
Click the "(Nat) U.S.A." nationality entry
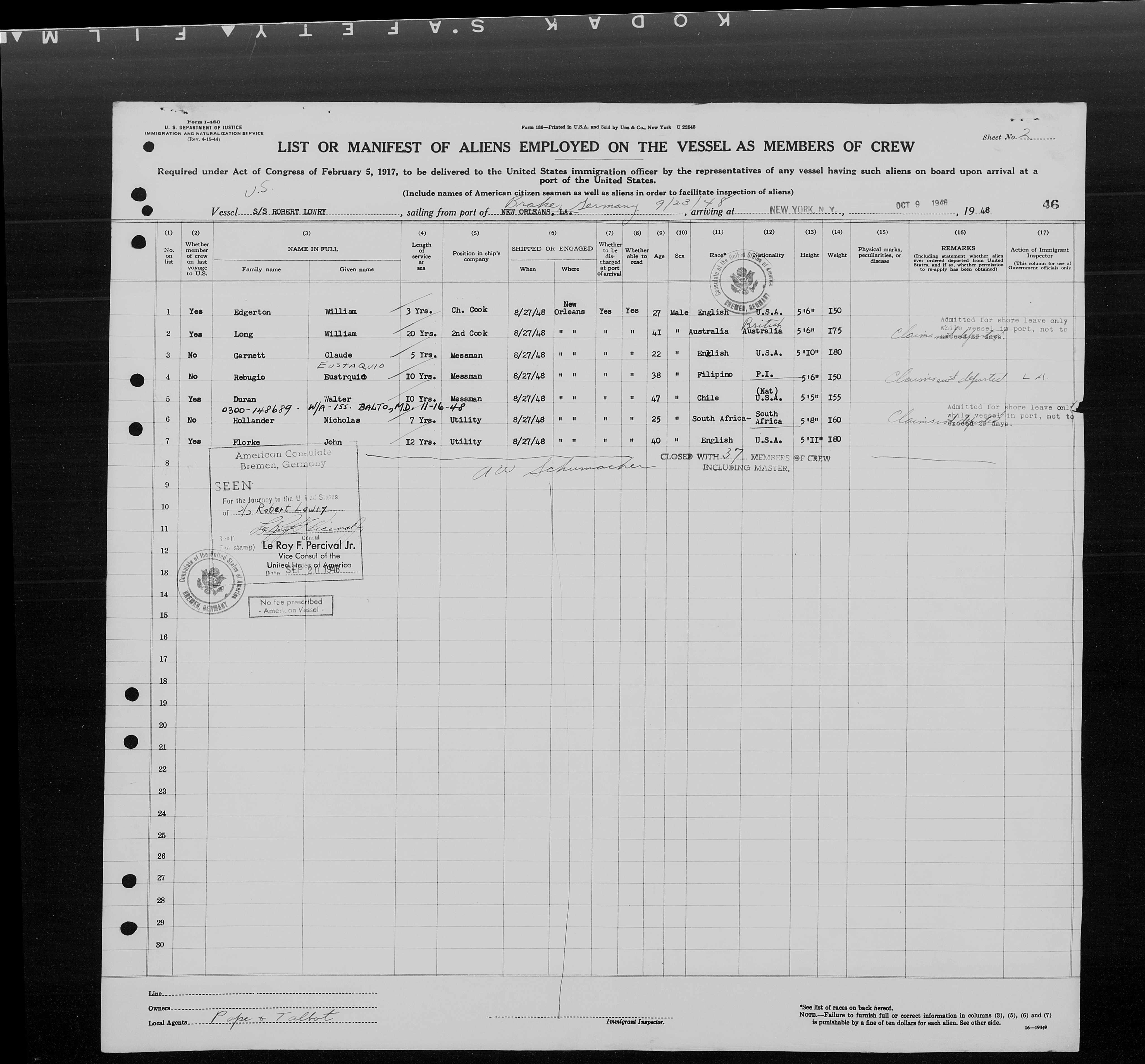point(769,394)
